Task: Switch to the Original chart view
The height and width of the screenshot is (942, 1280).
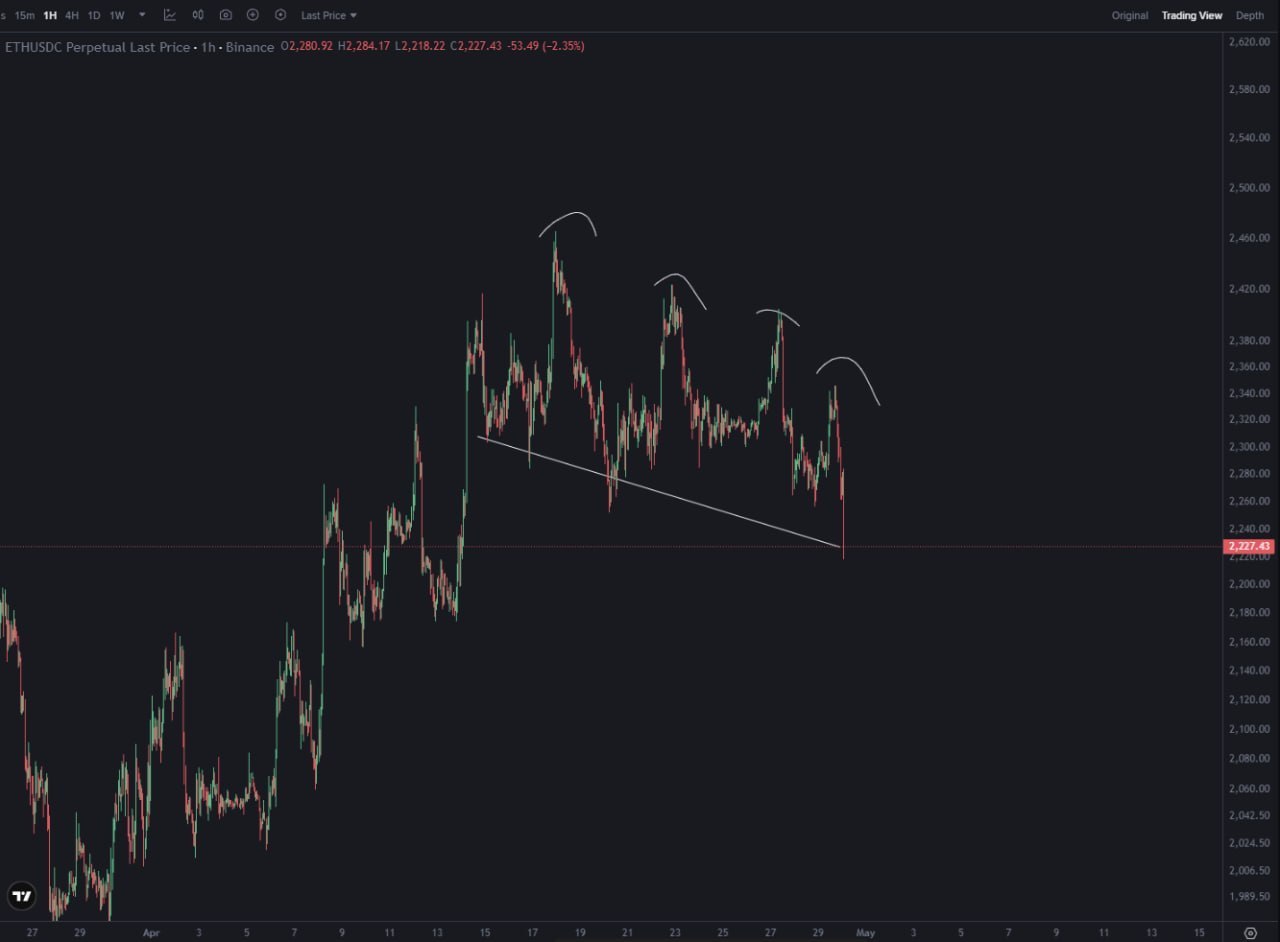Action: [x=1129, y=15]
